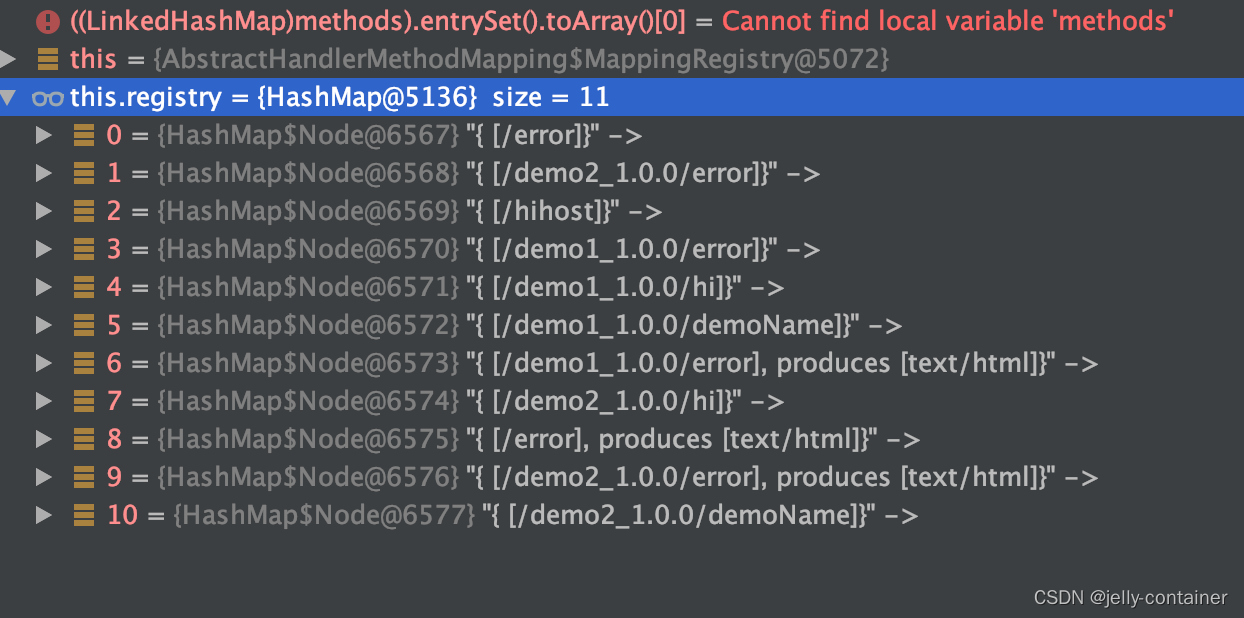Image resolution: width=1244 pixels, height=618 pixels.
Task: Click the red error icon on the failed expression
Action: pyautogui.click(x=48, y=20)
